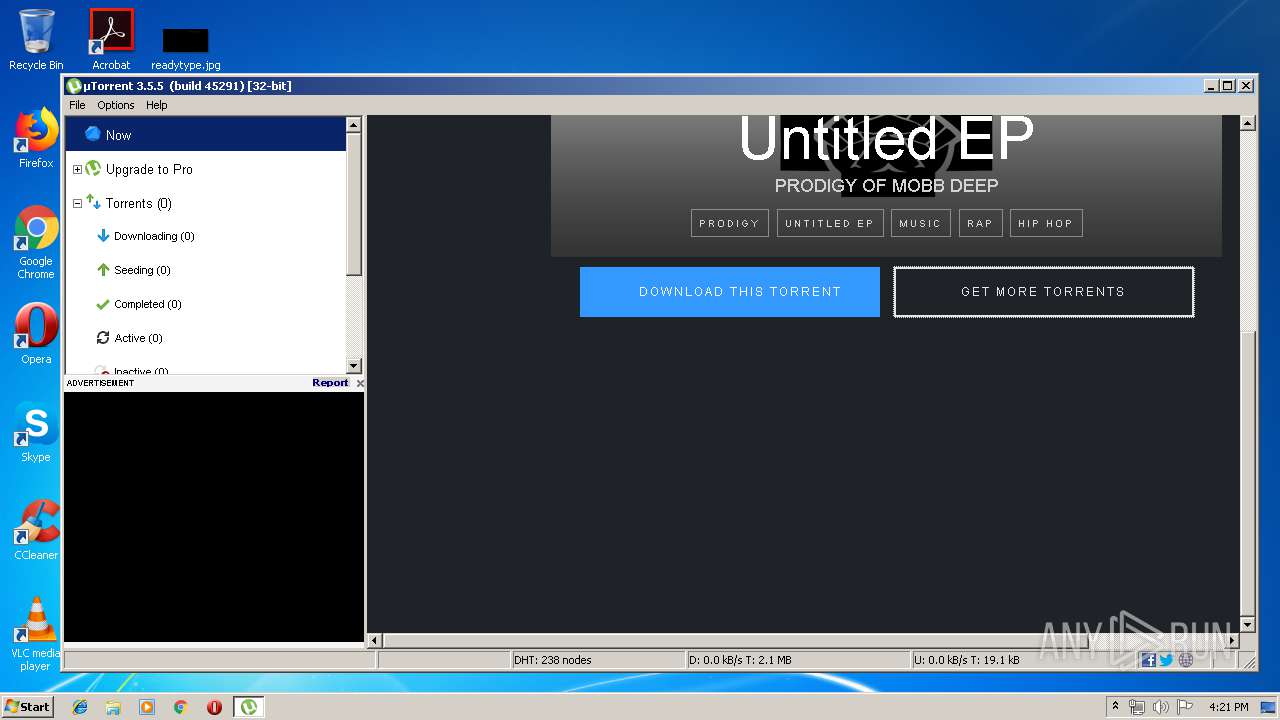The width and height of the screenshot is (1280, 720).
Task: Open VLC media player shortcut
Action: [36, 634]
